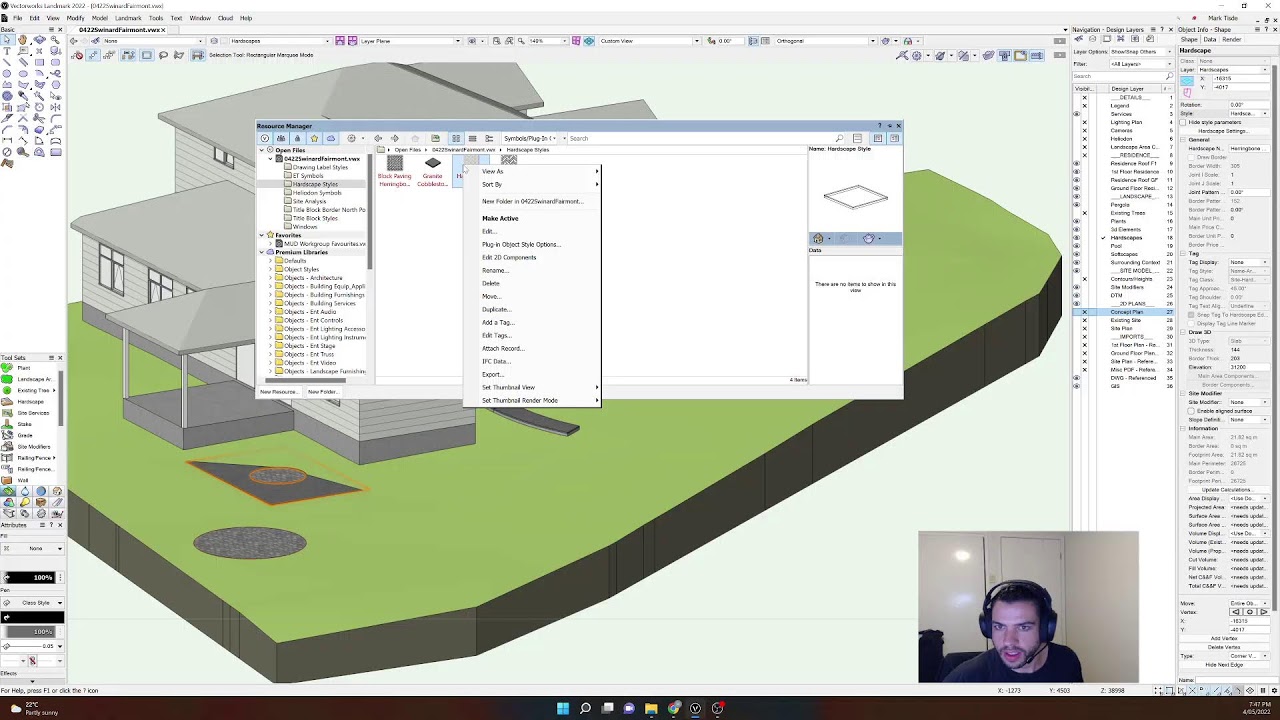
Task: Click the teapot render mode icon in preview
Action: click(868, 238)
